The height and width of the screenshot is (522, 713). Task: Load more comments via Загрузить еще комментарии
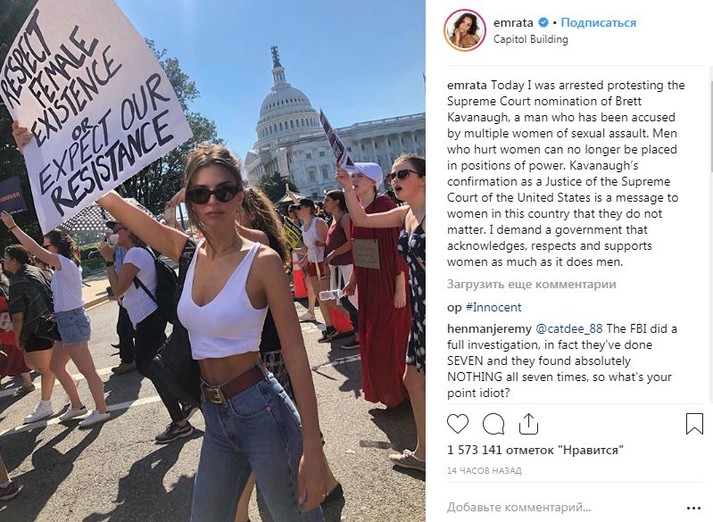pos(531,284)
